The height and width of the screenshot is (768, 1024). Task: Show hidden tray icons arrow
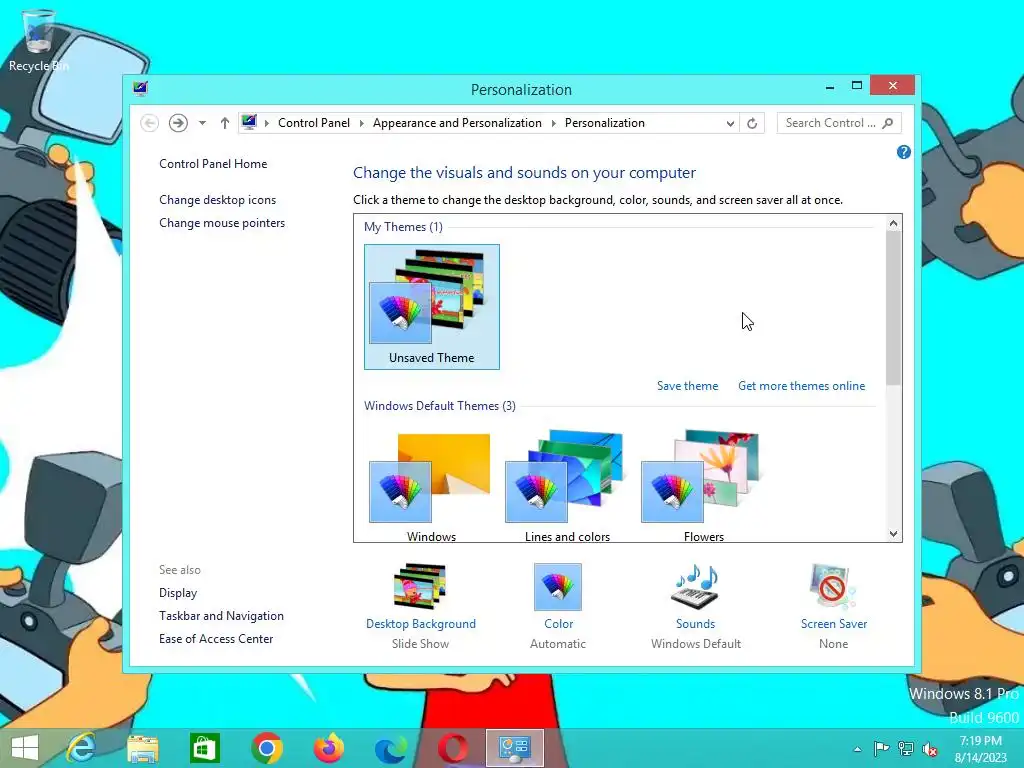click(x=857, y=749)
